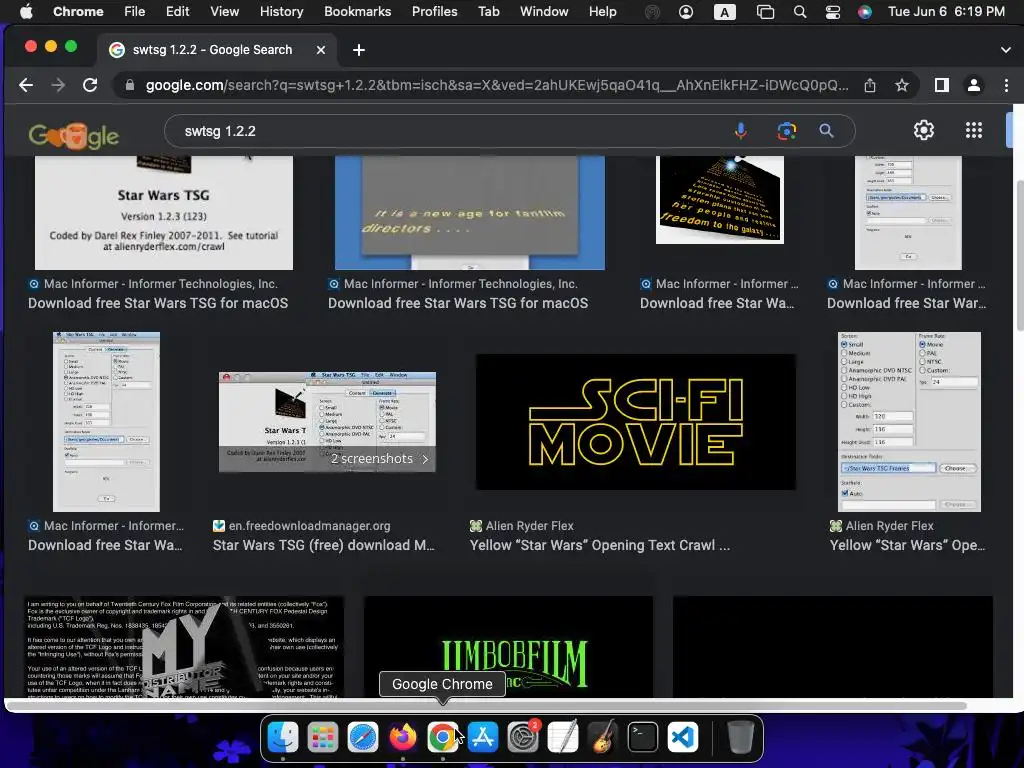Screen dimensions: 1024x768
Task: Click the Google doodle logo
Action: coord(74,135)
